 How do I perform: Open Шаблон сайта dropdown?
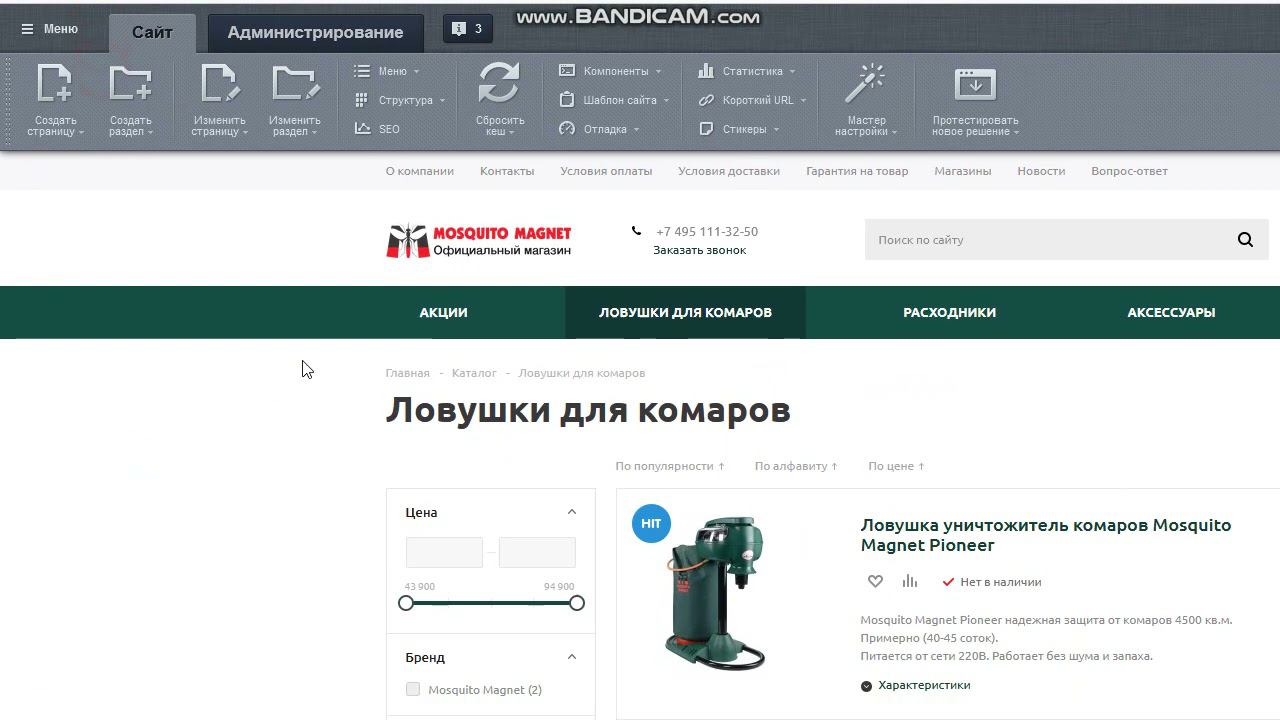click(614, 100)
